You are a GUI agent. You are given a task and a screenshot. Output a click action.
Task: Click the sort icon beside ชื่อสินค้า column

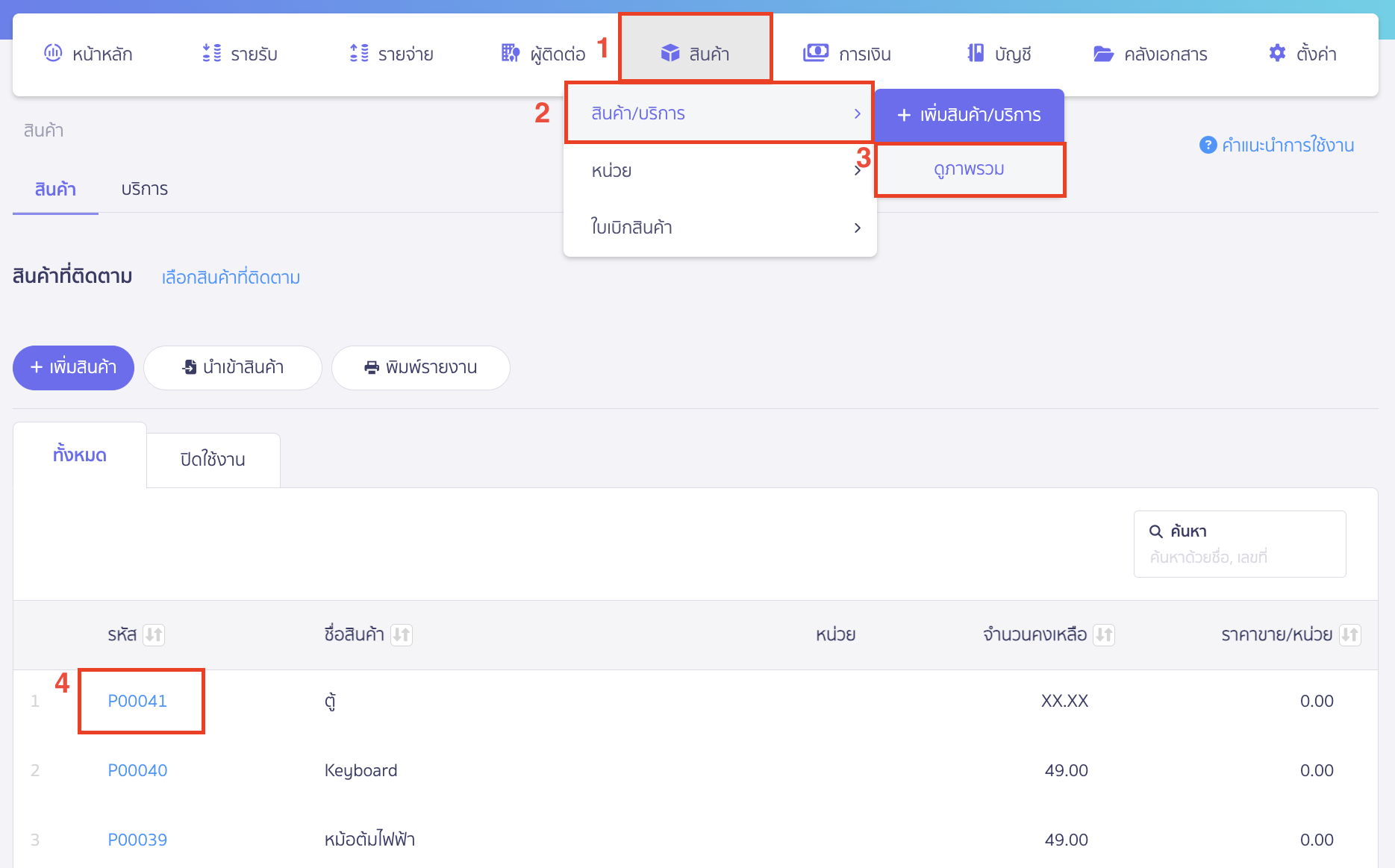[402, 635]
